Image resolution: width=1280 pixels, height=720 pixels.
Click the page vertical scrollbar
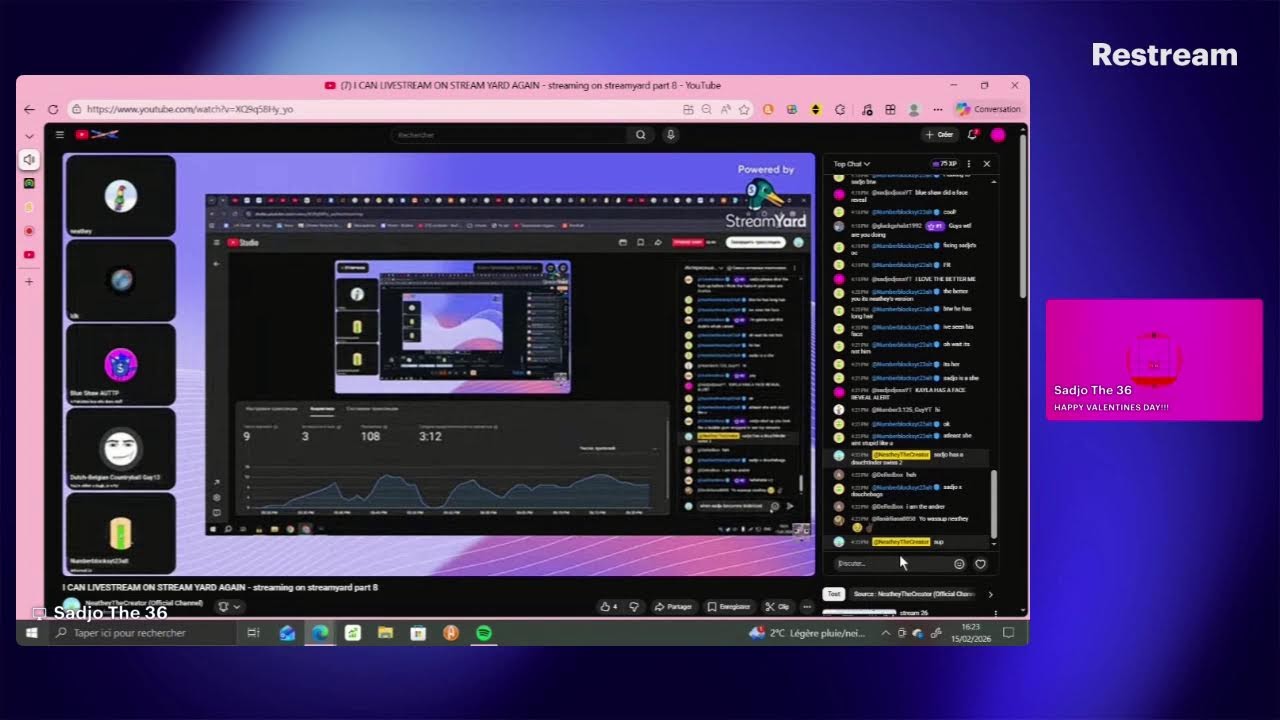[1022, 215]
